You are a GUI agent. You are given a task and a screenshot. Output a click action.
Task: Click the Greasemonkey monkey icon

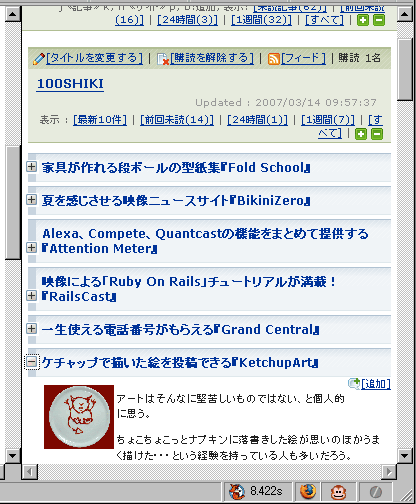point(338,492)
